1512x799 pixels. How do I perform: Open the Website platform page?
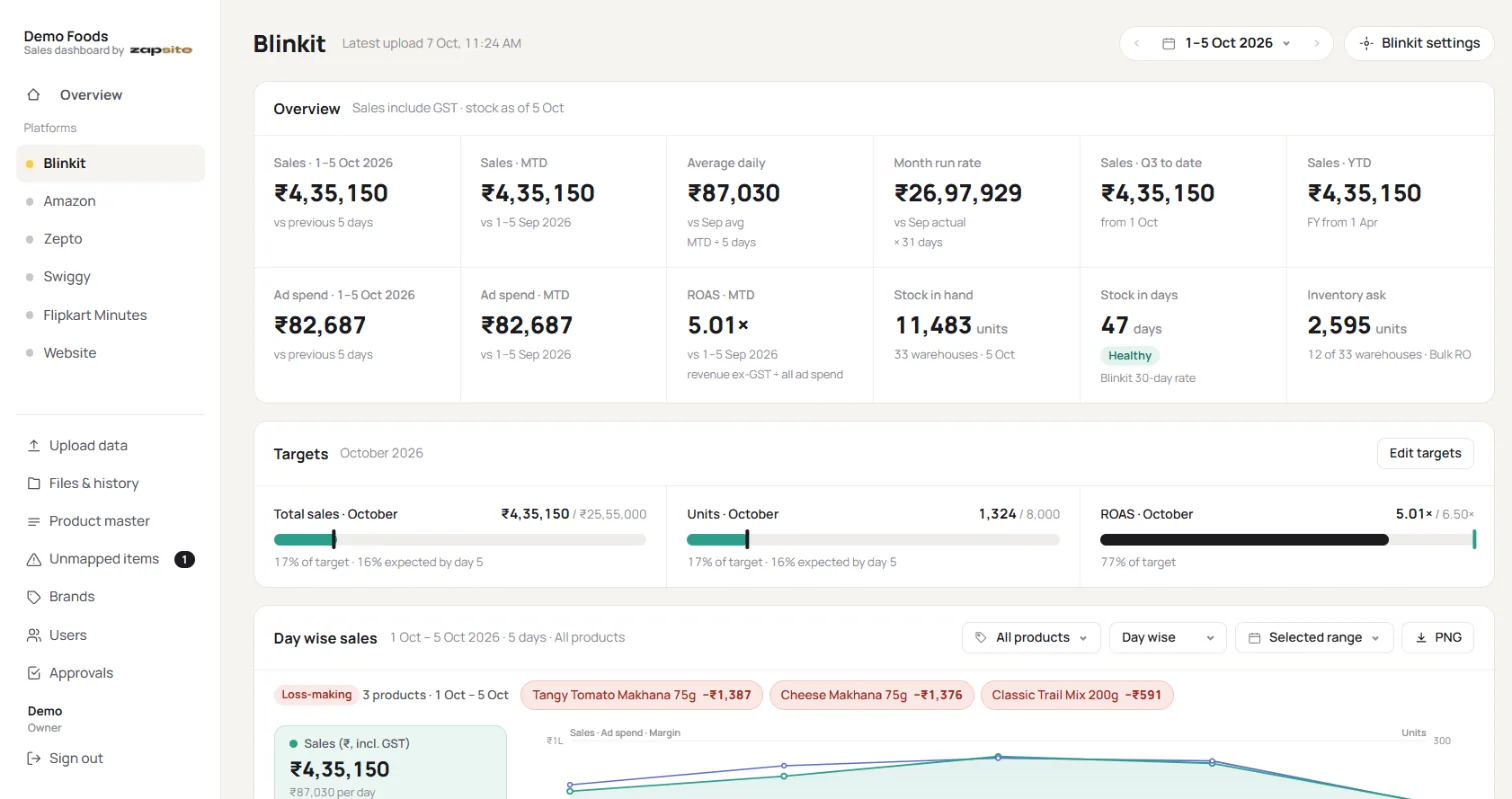110,354
